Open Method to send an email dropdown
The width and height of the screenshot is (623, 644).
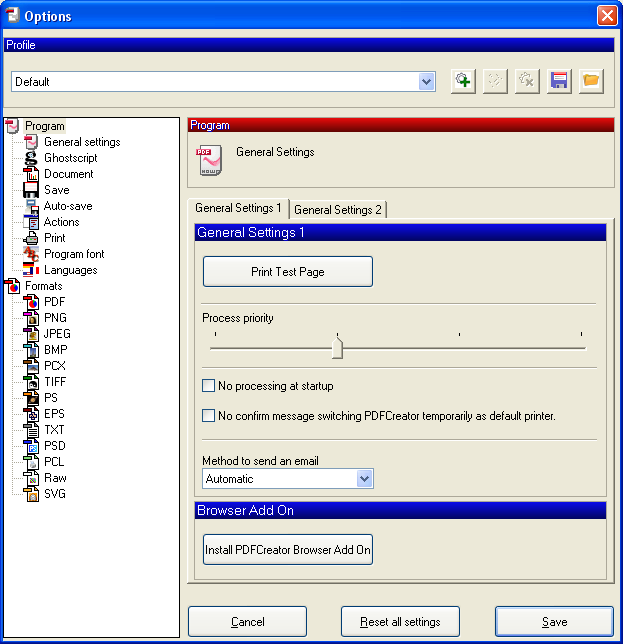coord(364,478)
